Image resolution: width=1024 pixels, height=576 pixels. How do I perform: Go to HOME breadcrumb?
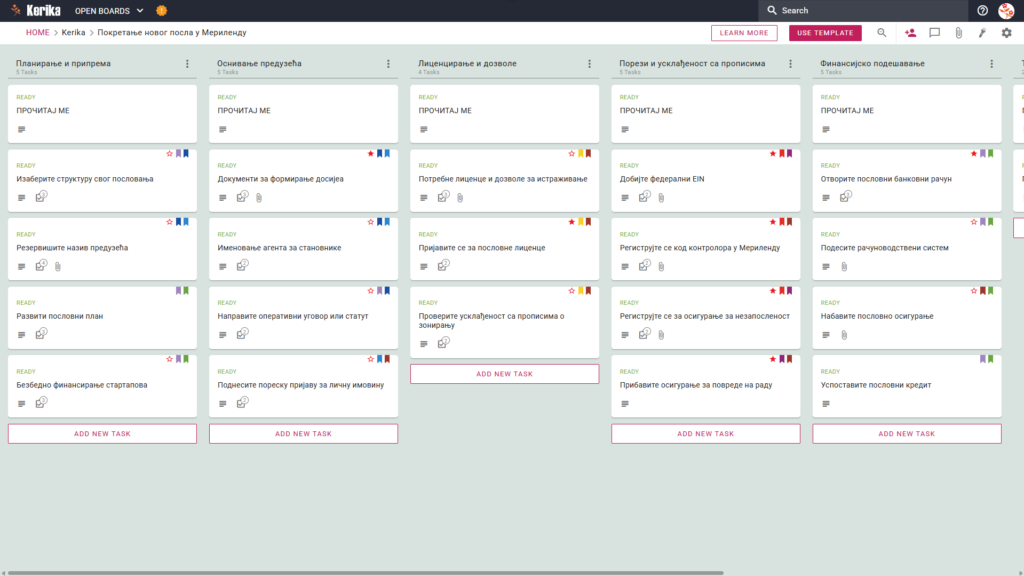[37, 33]
